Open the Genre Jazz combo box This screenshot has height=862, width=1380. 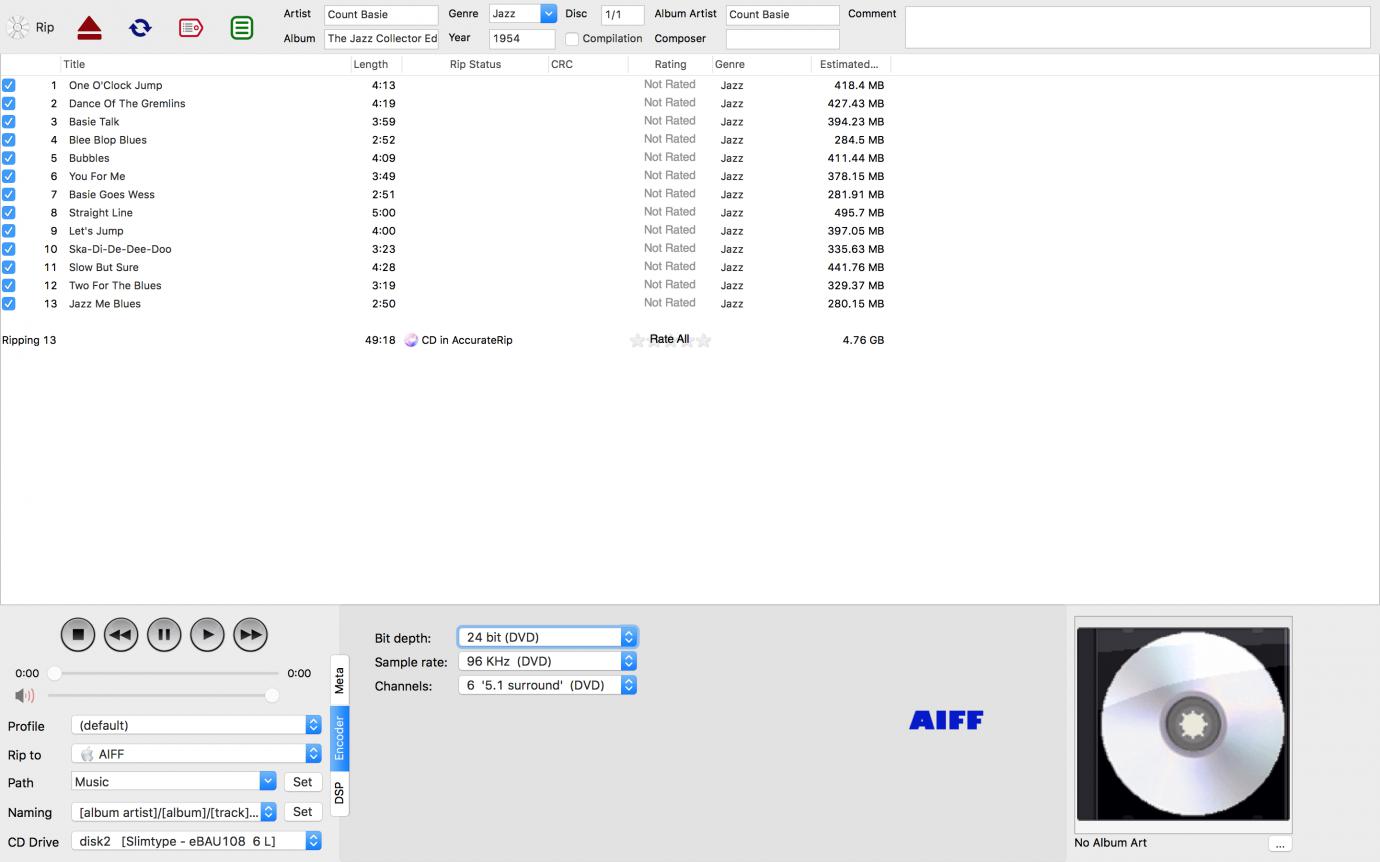tap(548, 14)
